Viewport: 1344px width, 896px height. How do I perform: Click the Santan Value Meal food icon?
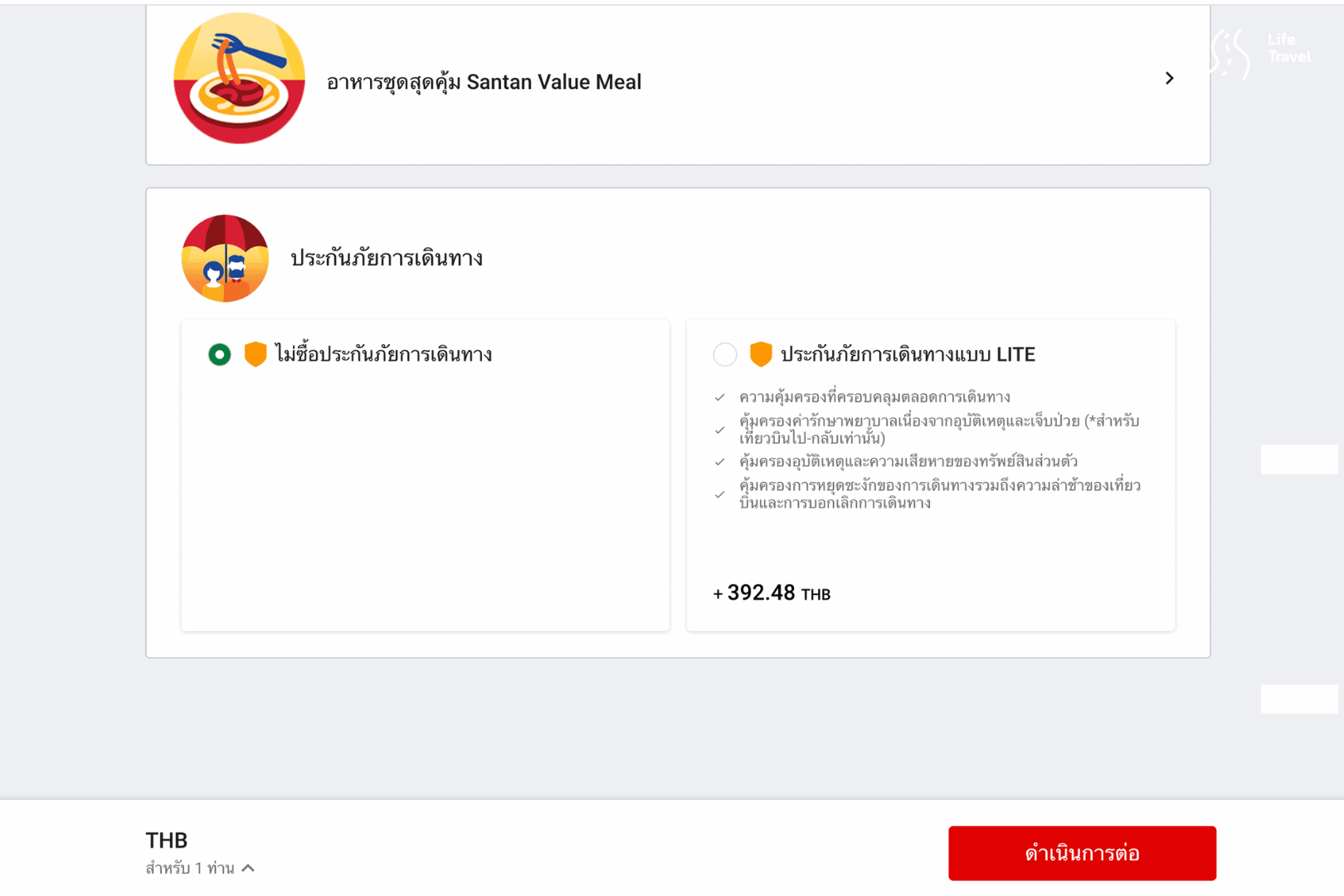click(239, 78)
